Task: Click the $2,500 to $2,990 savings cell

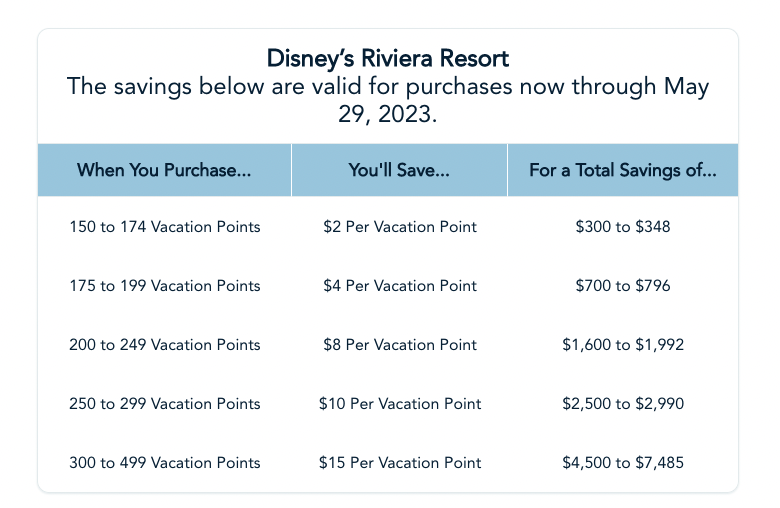Action: pos(623,404)
